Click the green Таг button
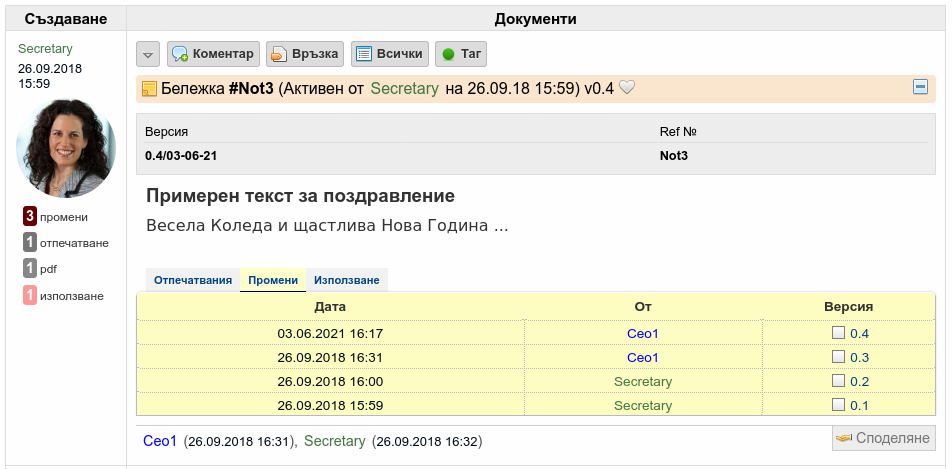The width and height of the screenshot is (952, 469). pyautogui.click(x=461, y=54)
